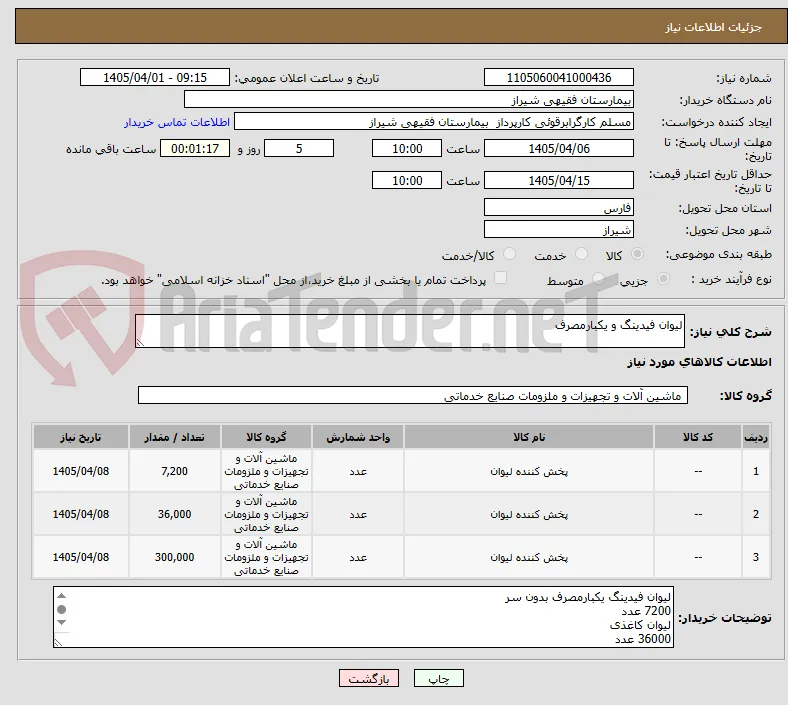The height and width of the screenshot is (705, 788).
Task: Select the کالا/خدمت radio button
Action: pyautogui.click(x=509, y=254)
